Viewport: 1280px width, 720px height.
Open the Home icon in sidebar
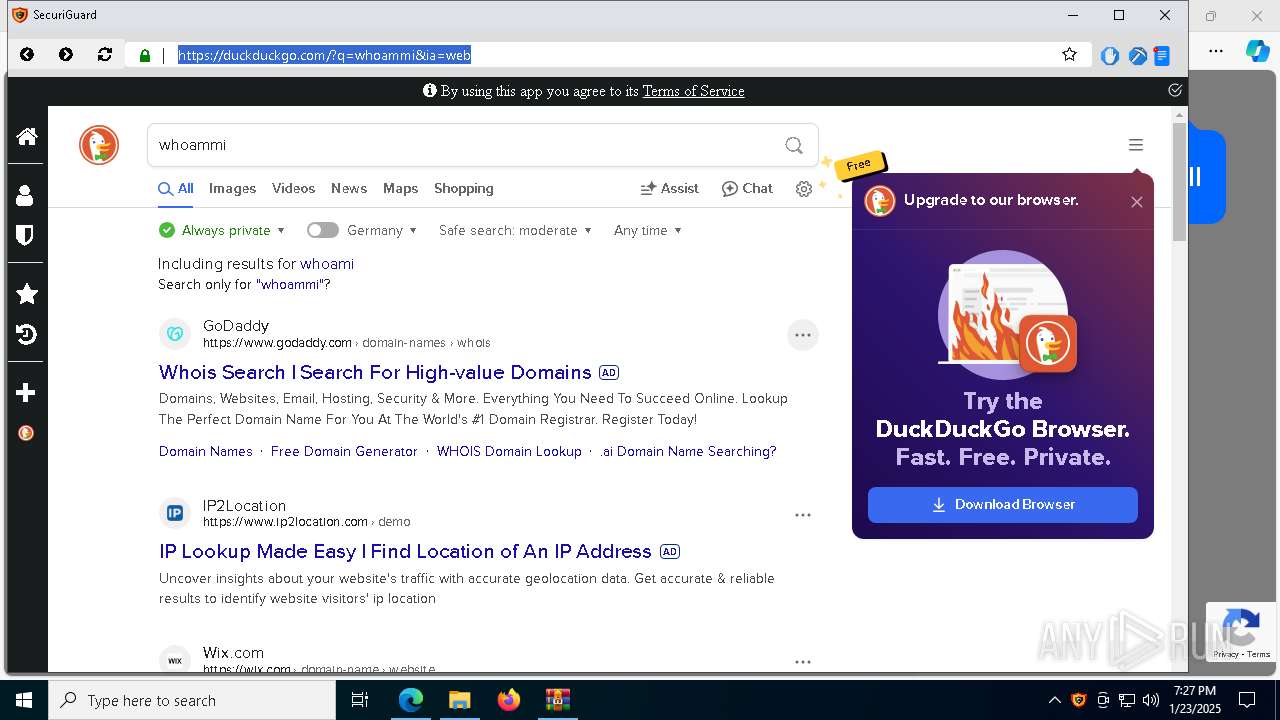(x=27, y=136)
